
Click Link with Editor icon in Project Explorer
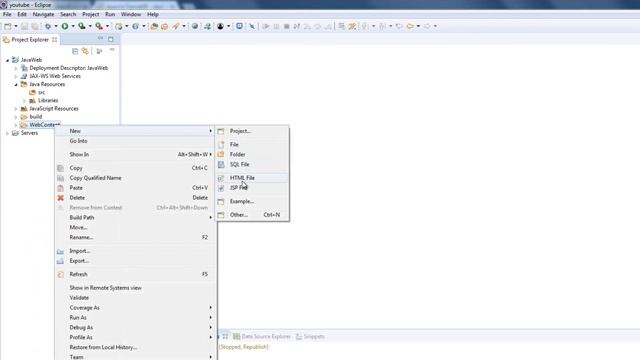click(x=85, y=51)
